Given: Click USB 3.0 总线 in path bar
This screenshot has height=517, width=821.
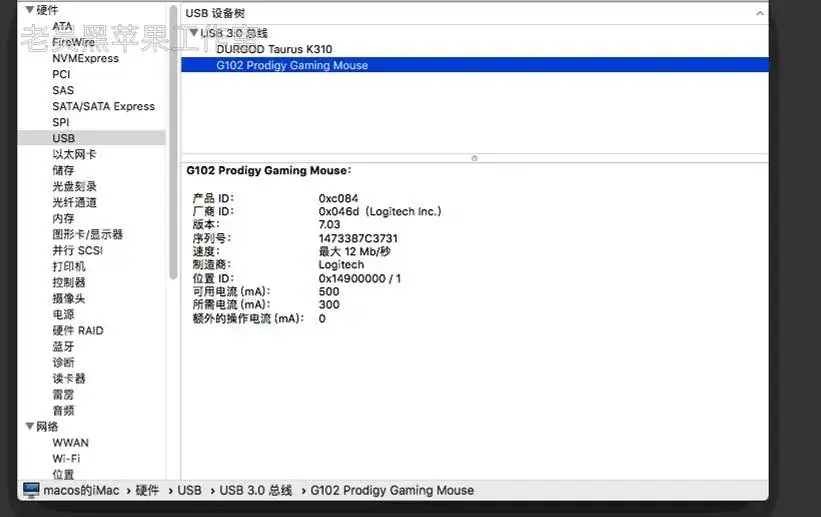Looking at the screenshot, I should (x=256, y=490).
